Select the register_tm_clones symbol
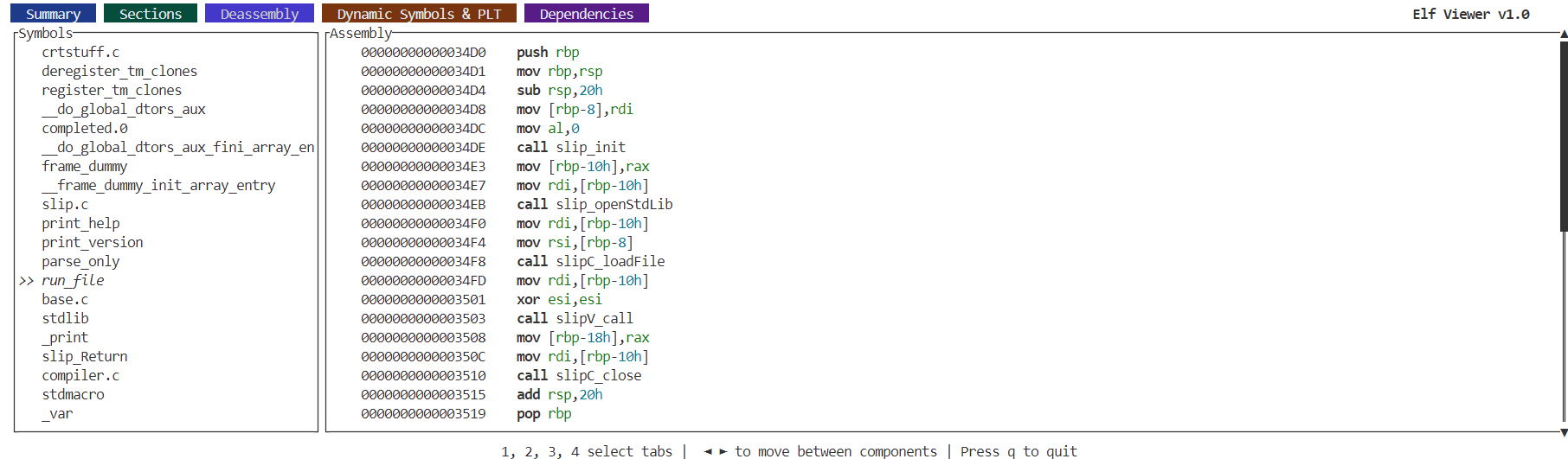 coord(112,91)
